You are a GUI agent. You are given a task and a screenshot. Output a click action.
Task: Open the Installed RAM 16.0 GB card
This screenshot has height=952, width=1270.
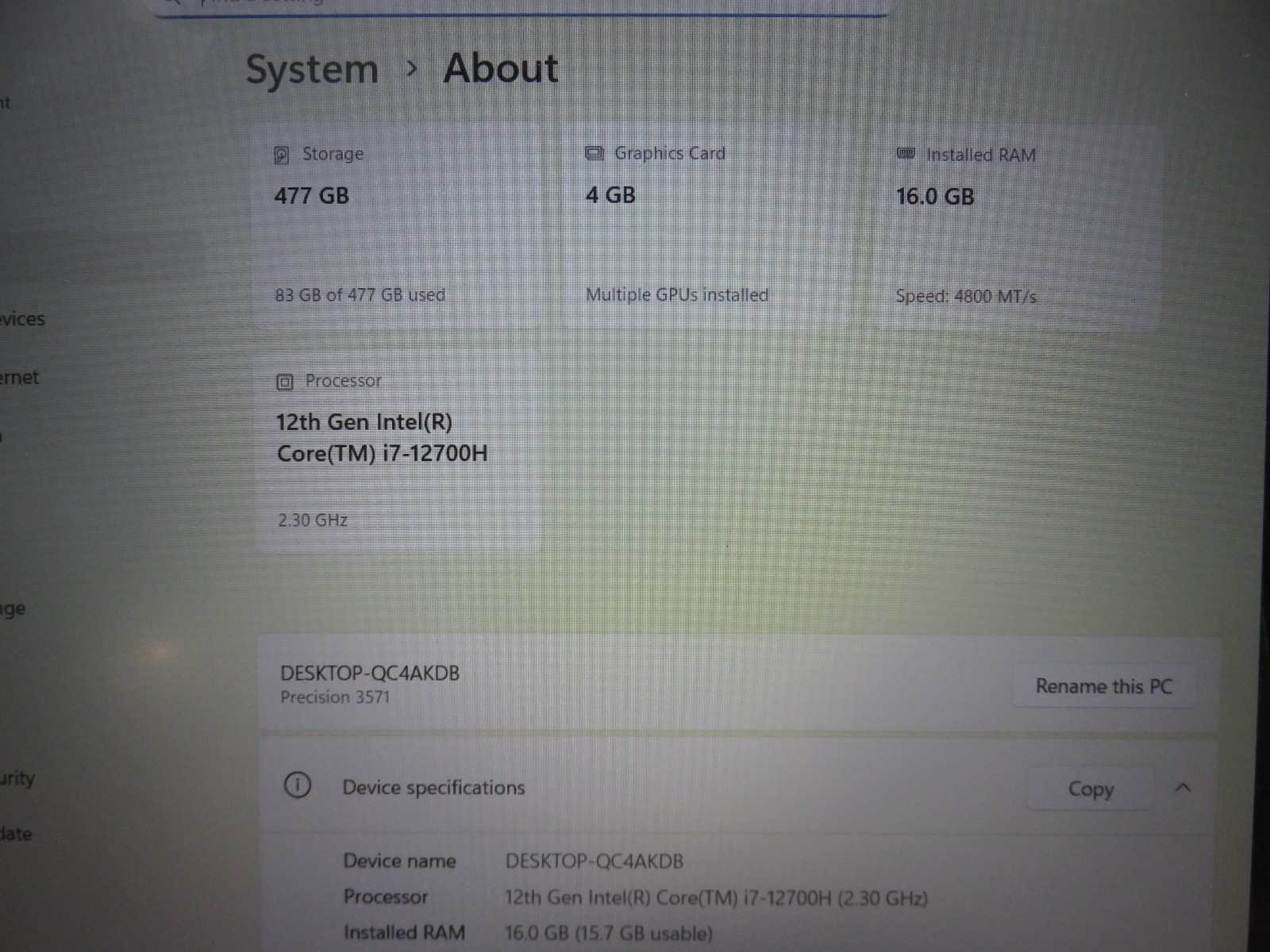coord(1020,228)
